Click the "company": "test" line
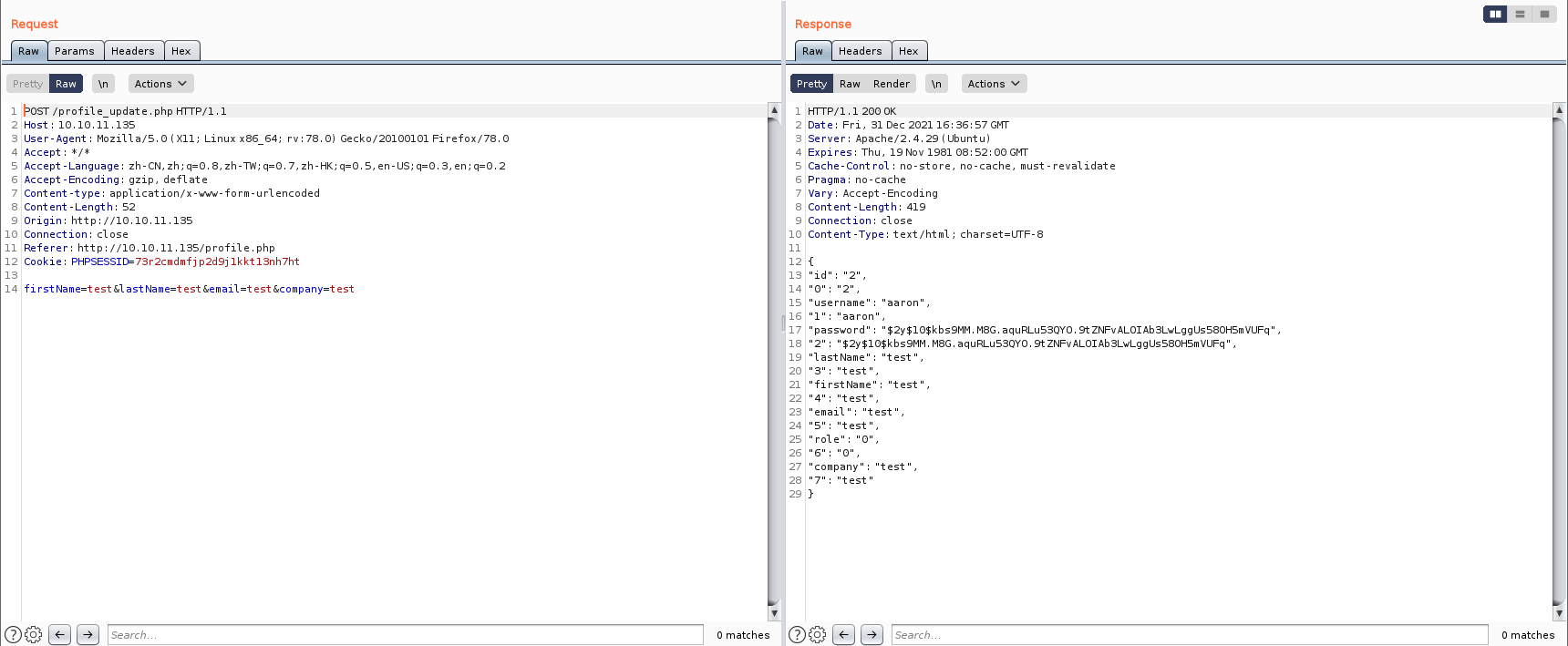1568x646 pixels. 862,467
